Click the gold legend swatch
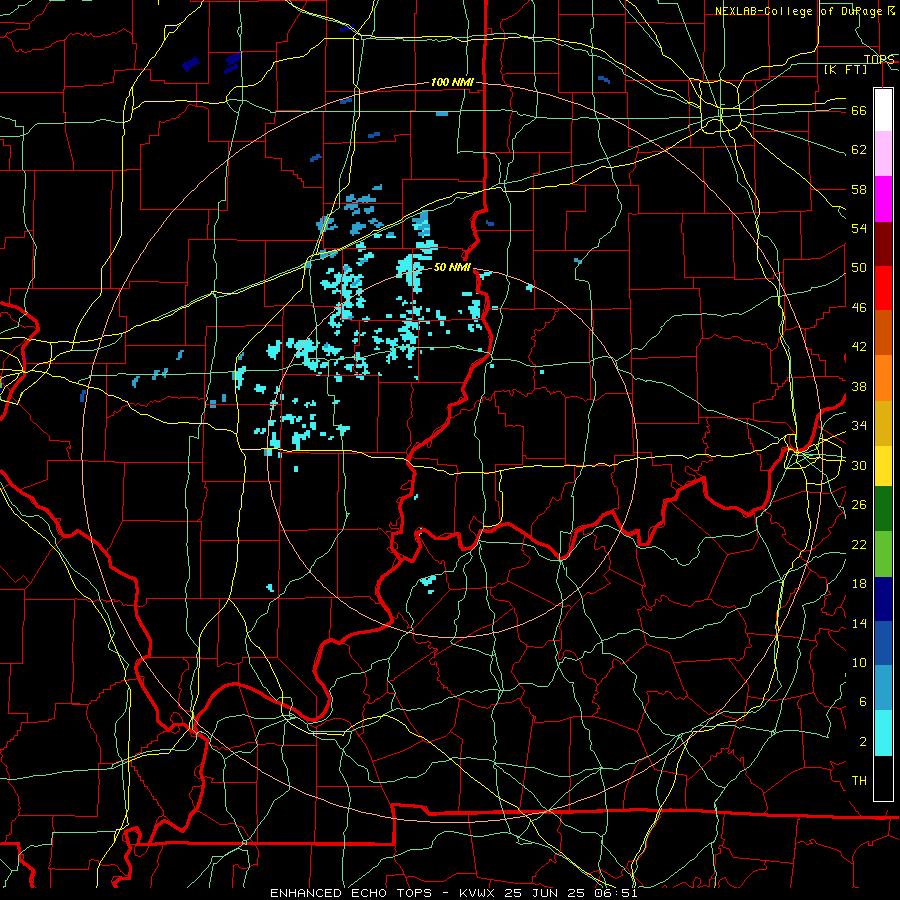Image resolution: width=900 pixels, height=900 pixels. click(x=883, y=423)
